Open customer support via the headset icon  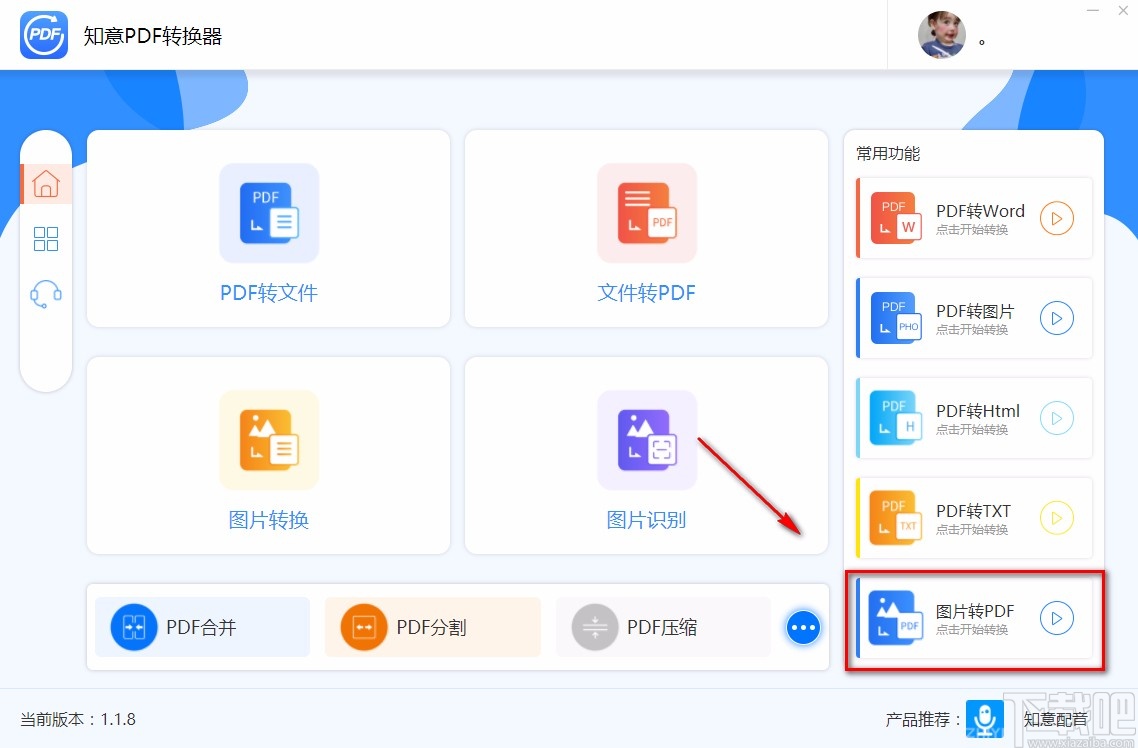coord(45,292)
